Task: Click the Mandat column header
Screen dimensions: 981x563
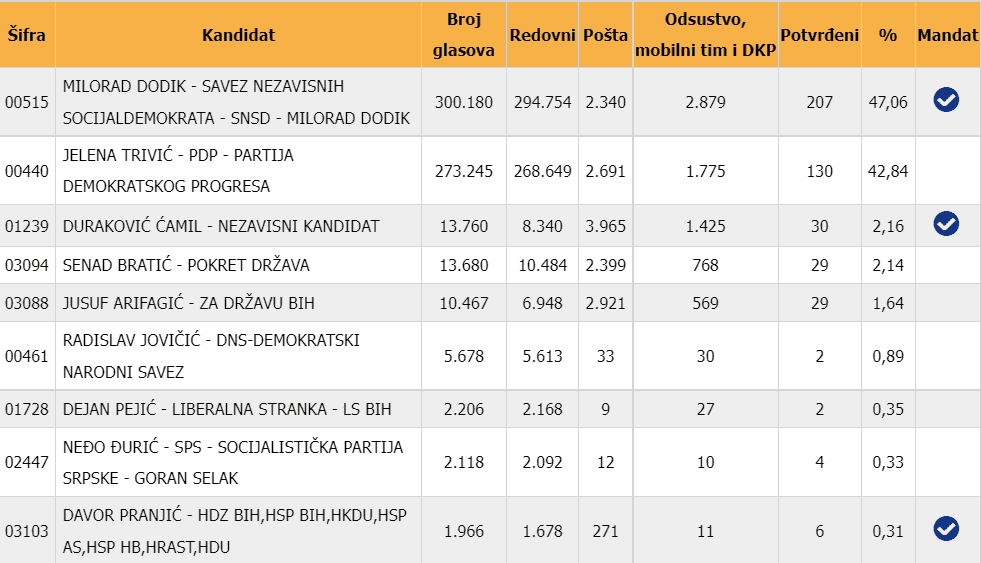Action: [x=947, y=35]
